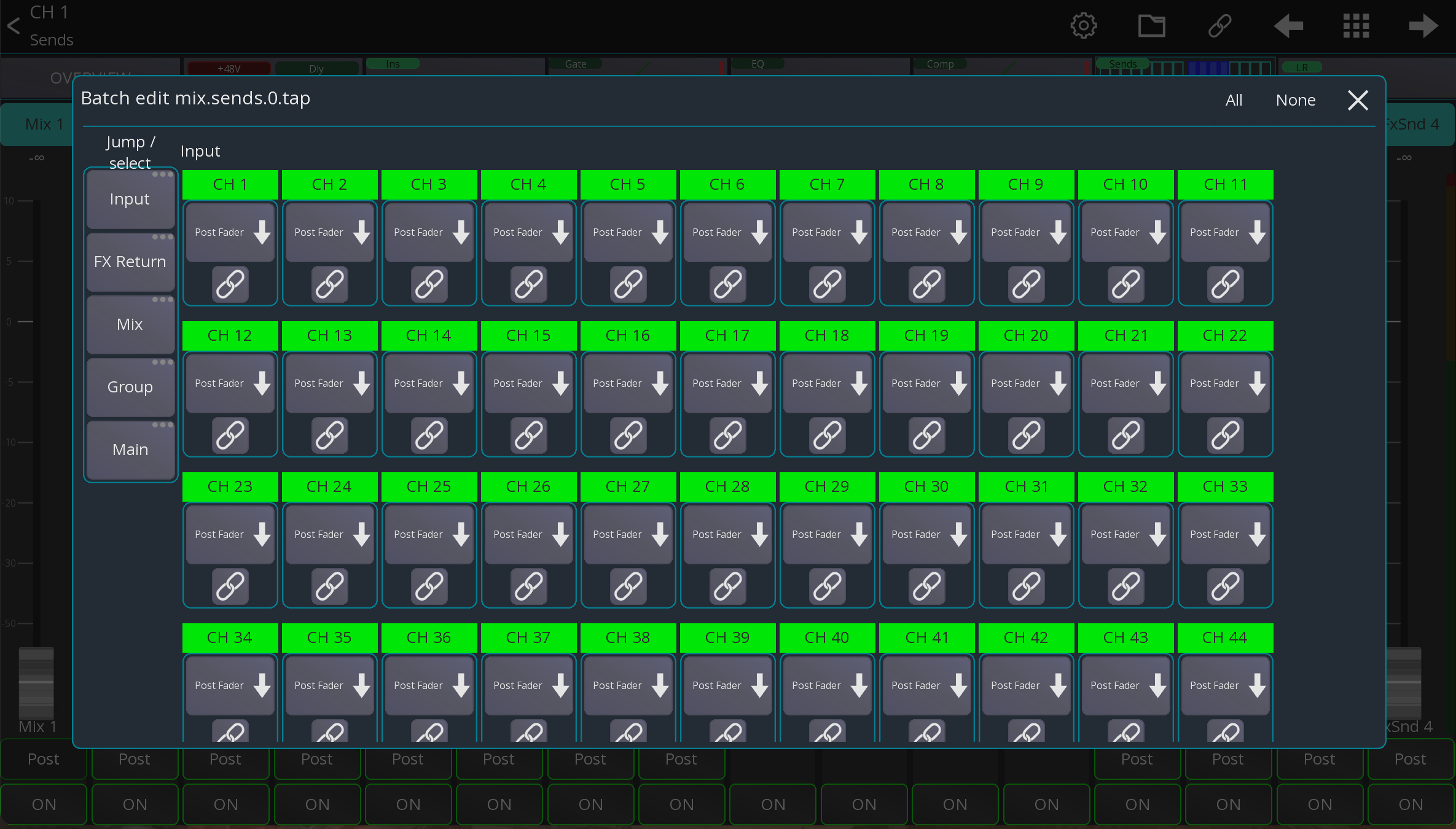Screen dimensions: 1456x829
Task: Open the folder library icon
Action: tap(1151, 26)
